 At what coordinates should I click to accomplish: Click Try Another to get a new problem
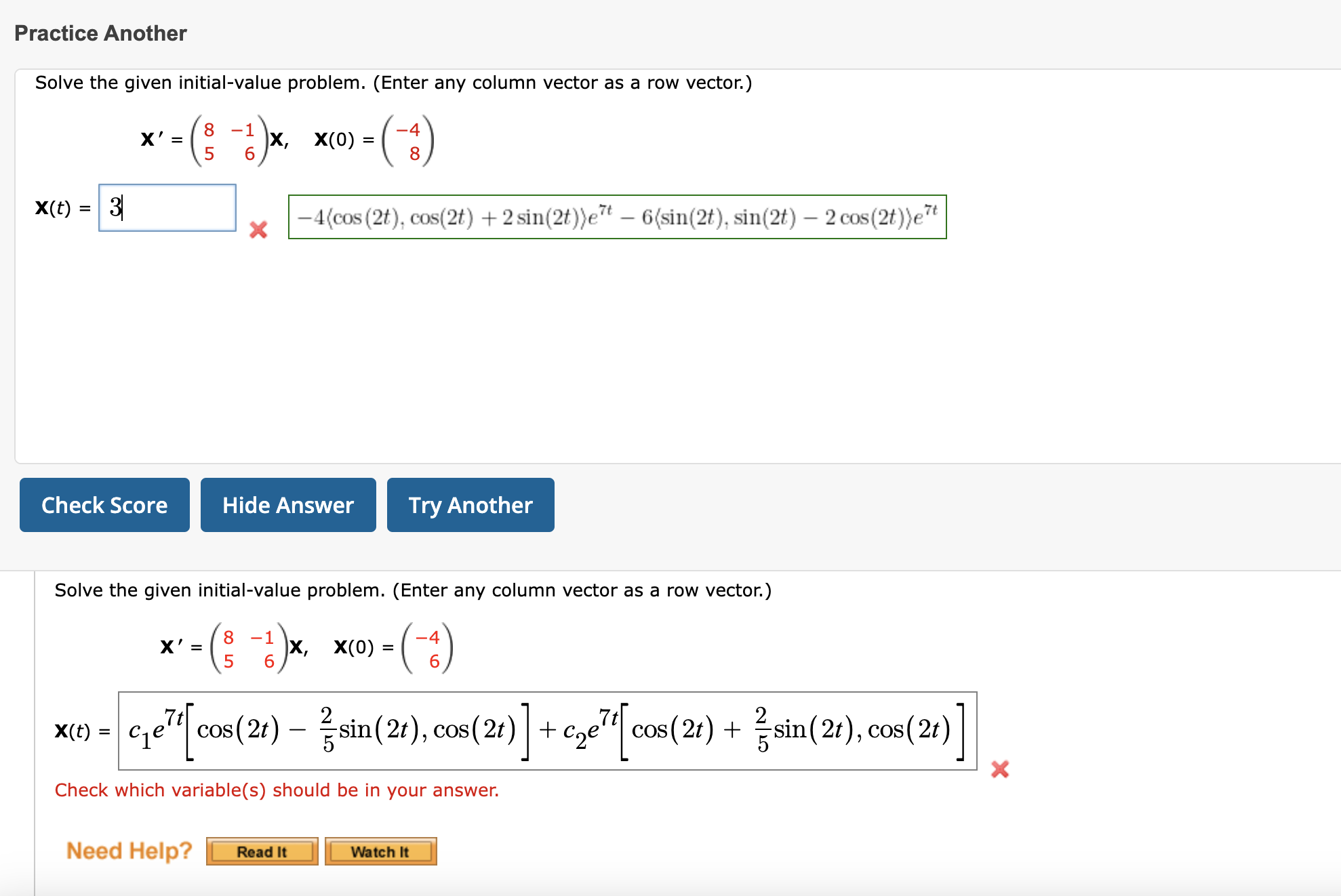tap(470, 504)
